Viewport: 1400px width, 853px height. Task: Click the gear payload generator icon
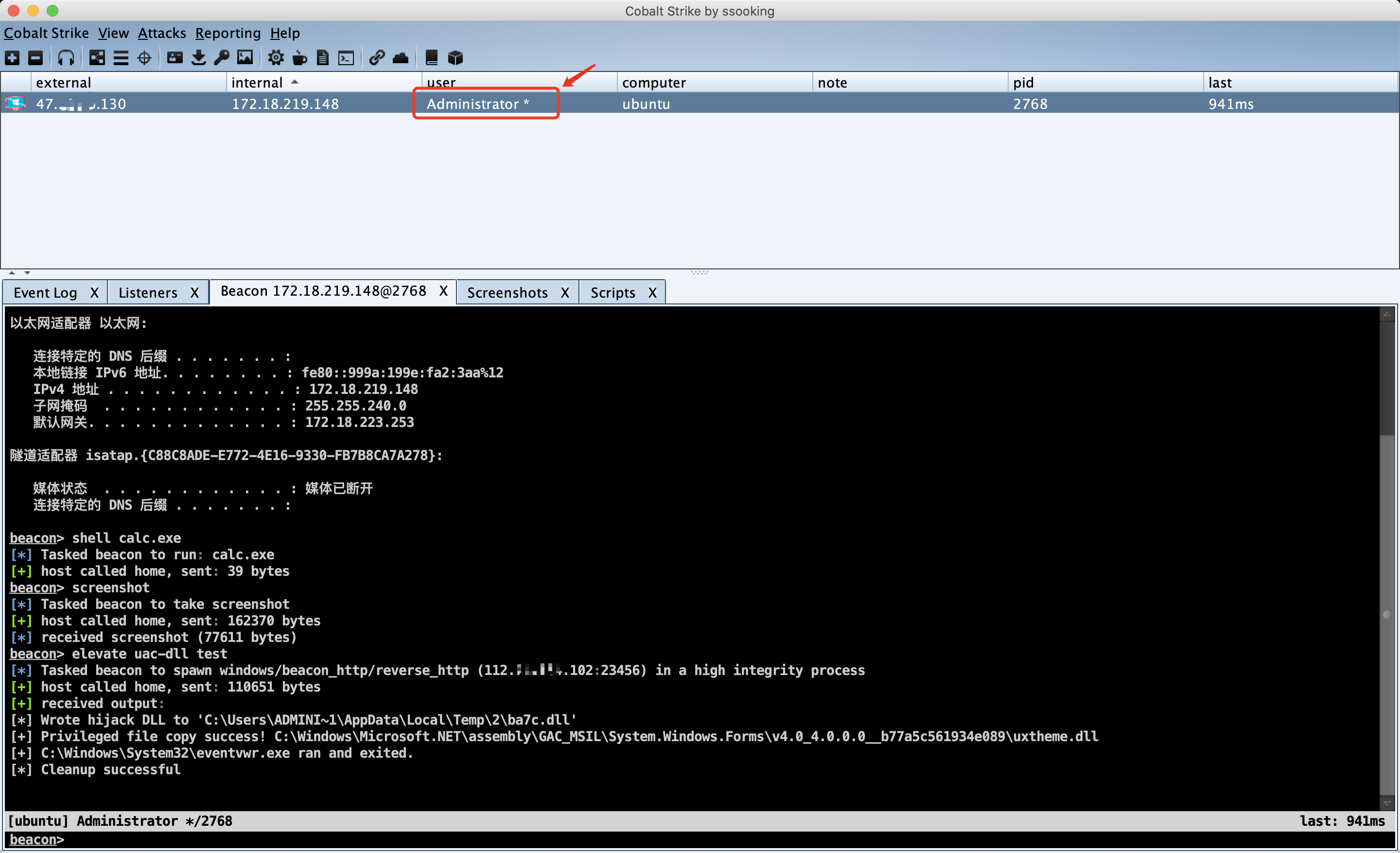point(276,58)
